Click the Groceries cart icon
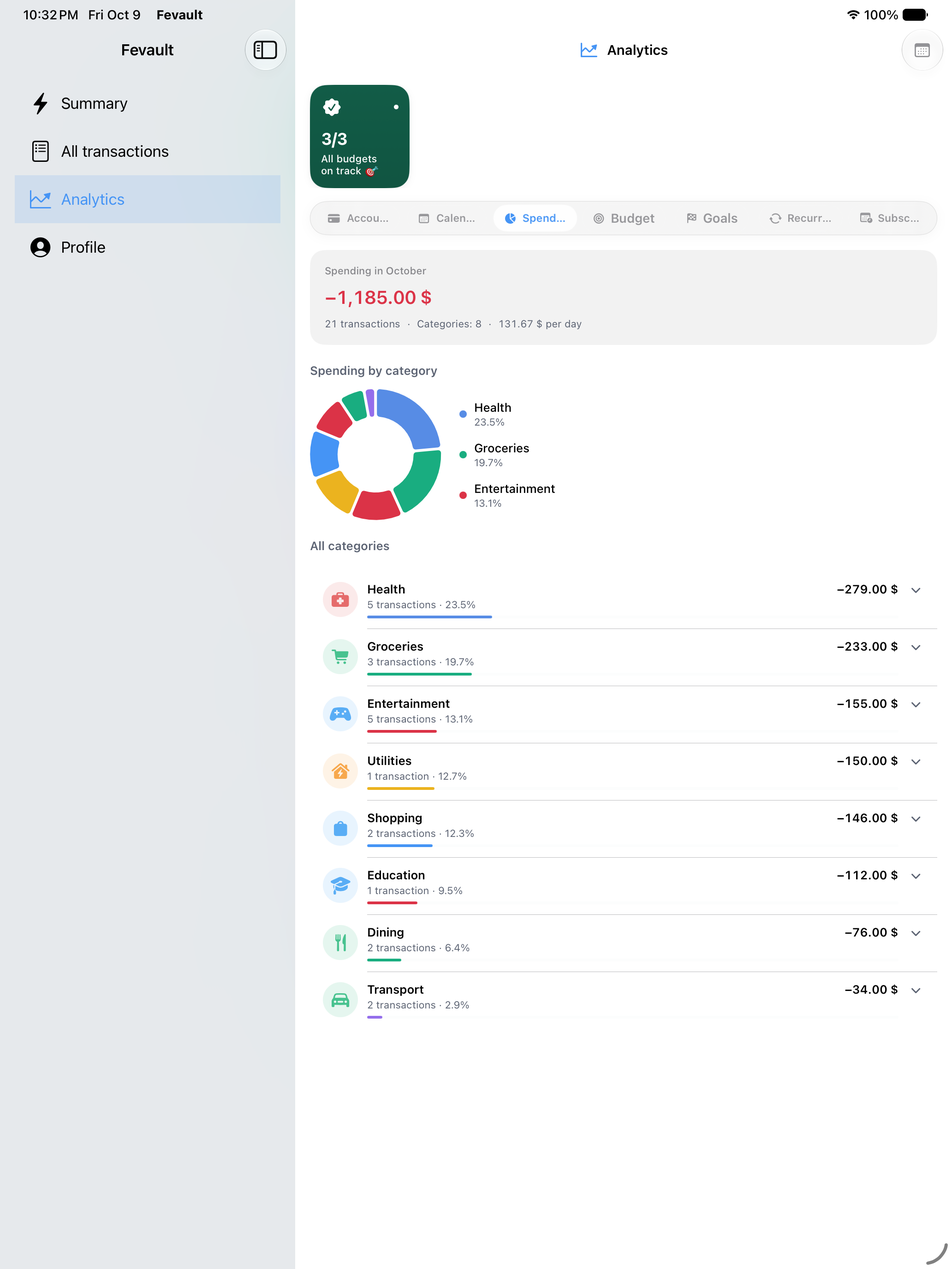Image resolution: width=952 pixels, height=1269 pixels. pyautogui.click(x=340, y=656)
